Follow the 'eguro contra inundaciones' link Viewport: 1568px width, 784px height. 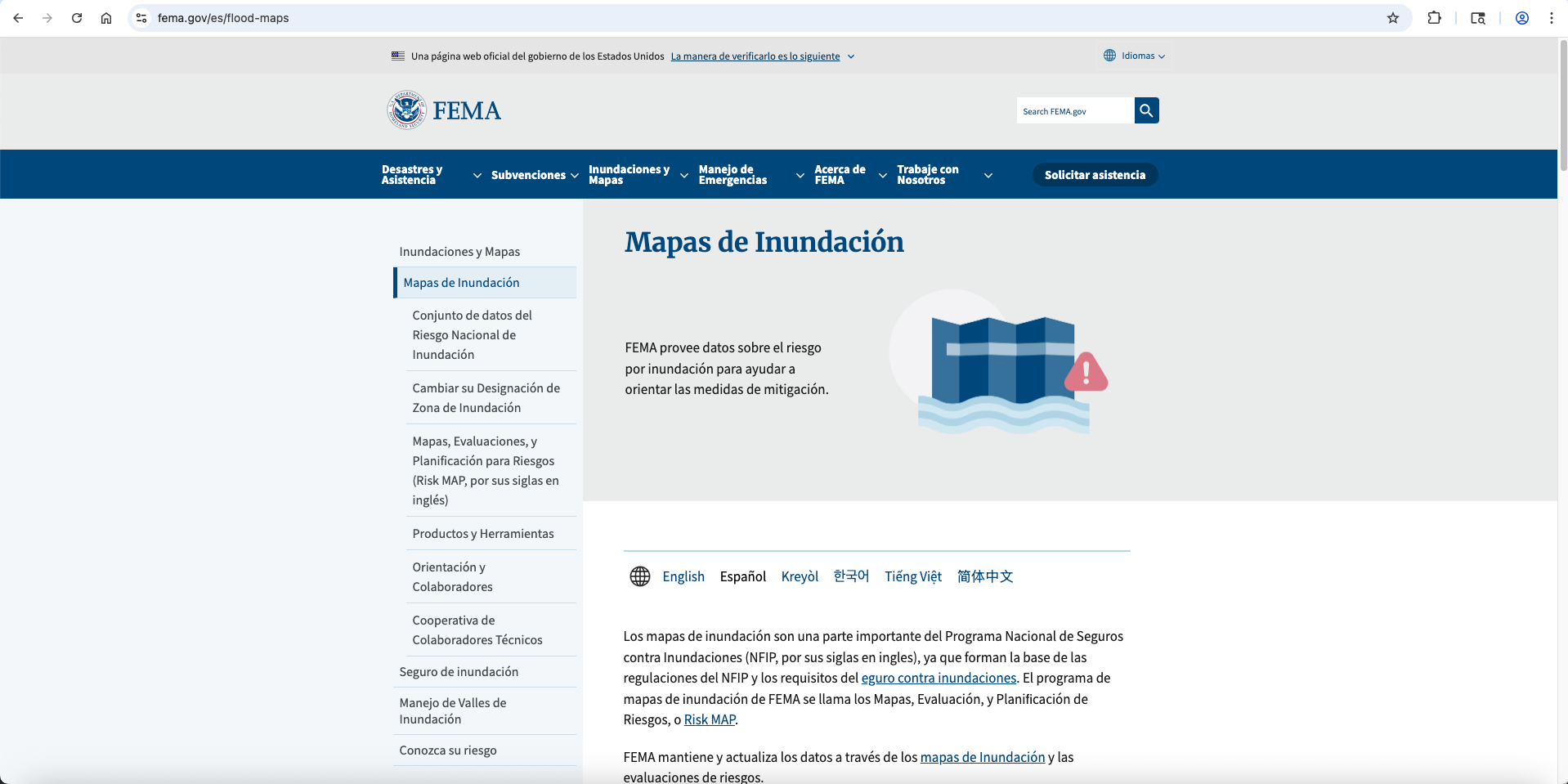coord(939,678)
